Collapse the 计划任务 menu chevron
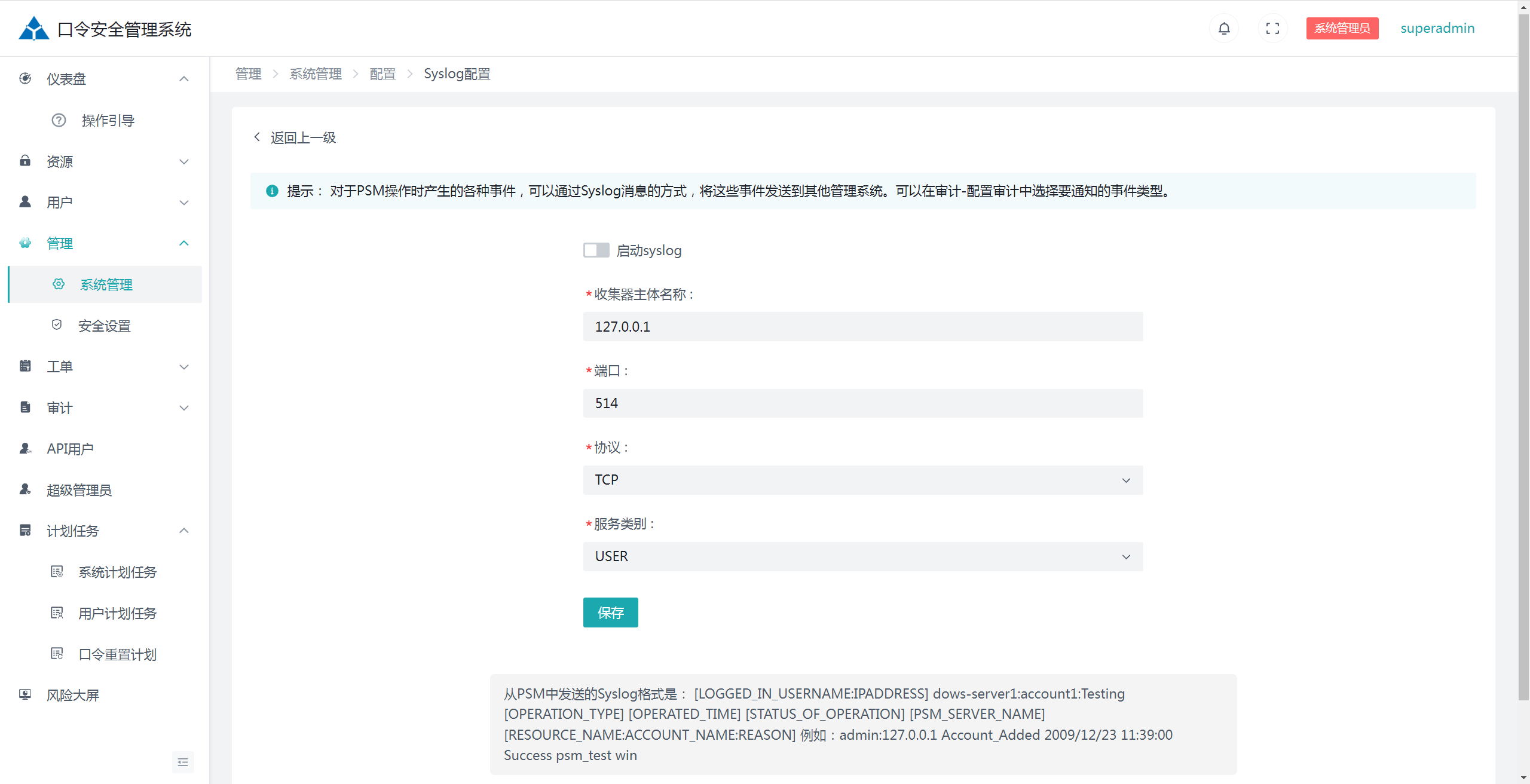Viewport: 1530px width, 784px height. tap(184, 531)
